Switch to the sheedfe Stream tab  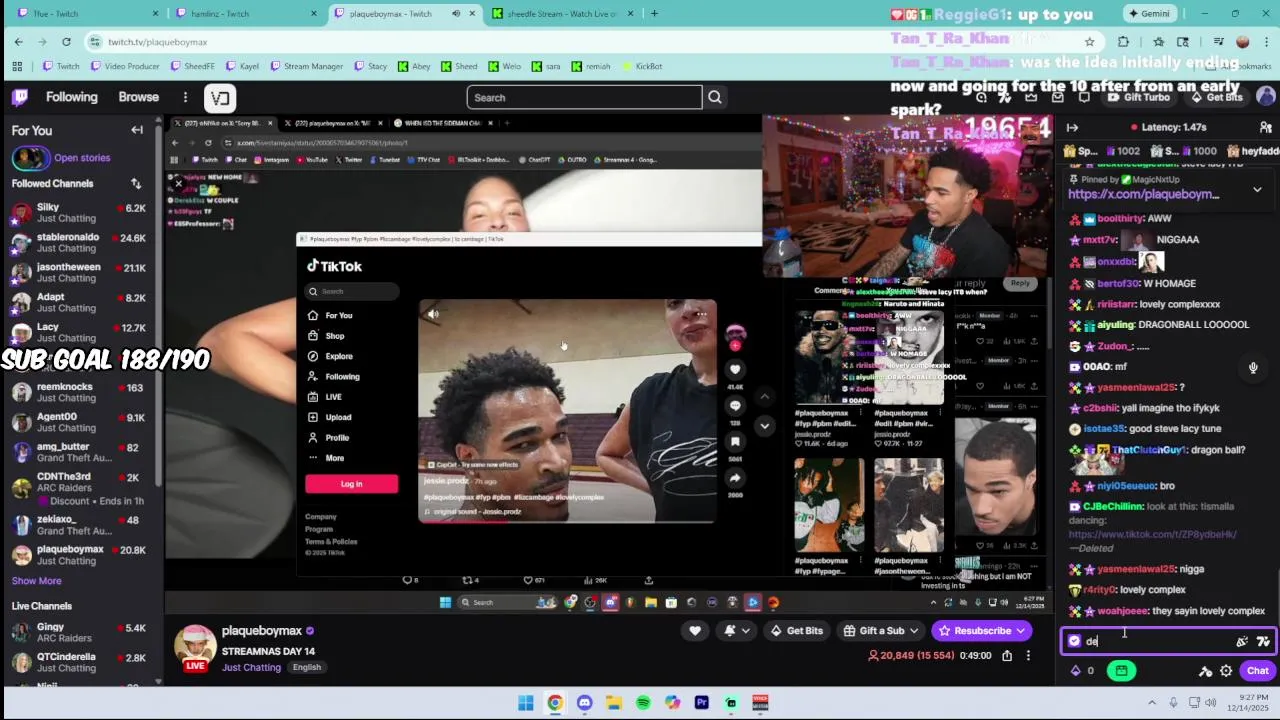pos(562,14)
